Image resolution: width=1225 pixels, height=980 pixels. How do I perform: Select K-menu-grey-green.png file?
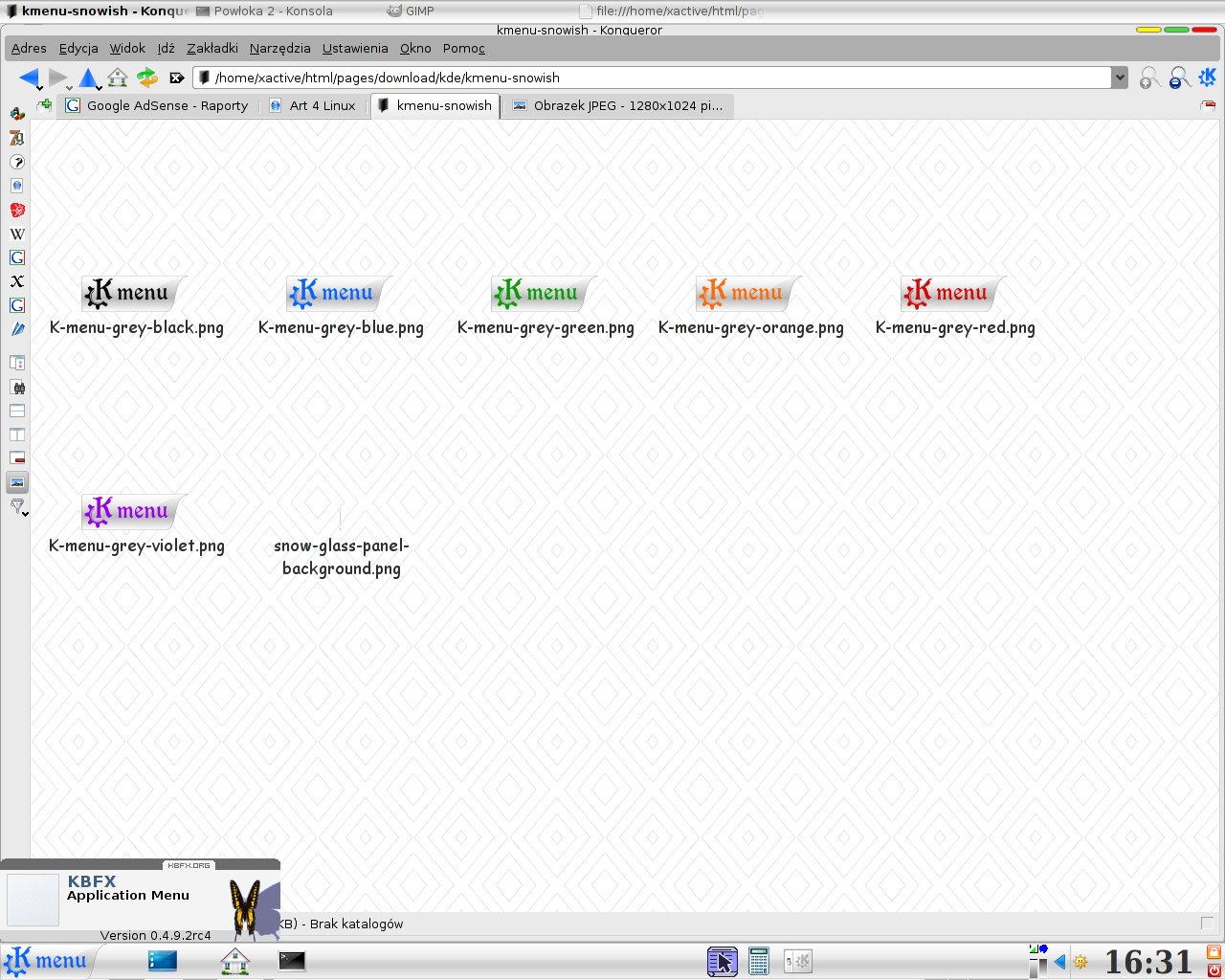pyautogui.click(x=546, y=307)
